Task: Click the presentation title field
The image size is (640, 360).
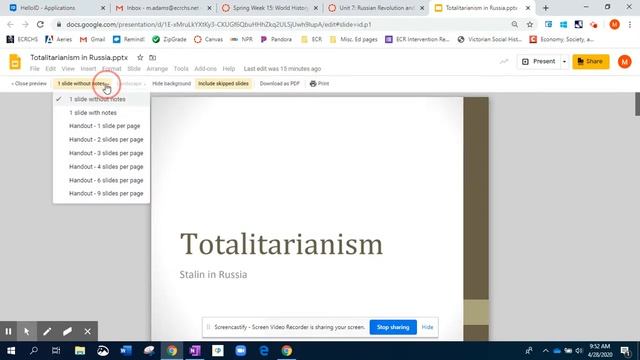Action: click(x=79, y=58)
